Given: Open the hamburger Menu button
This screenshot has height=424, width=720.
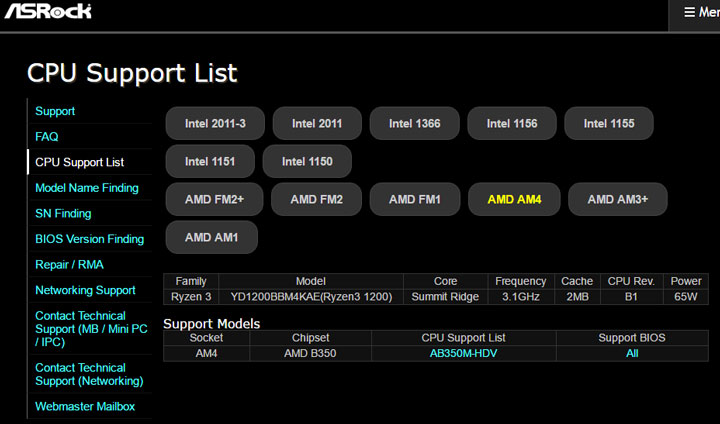Looking at the screenshot, I should [x=700, y=13].
